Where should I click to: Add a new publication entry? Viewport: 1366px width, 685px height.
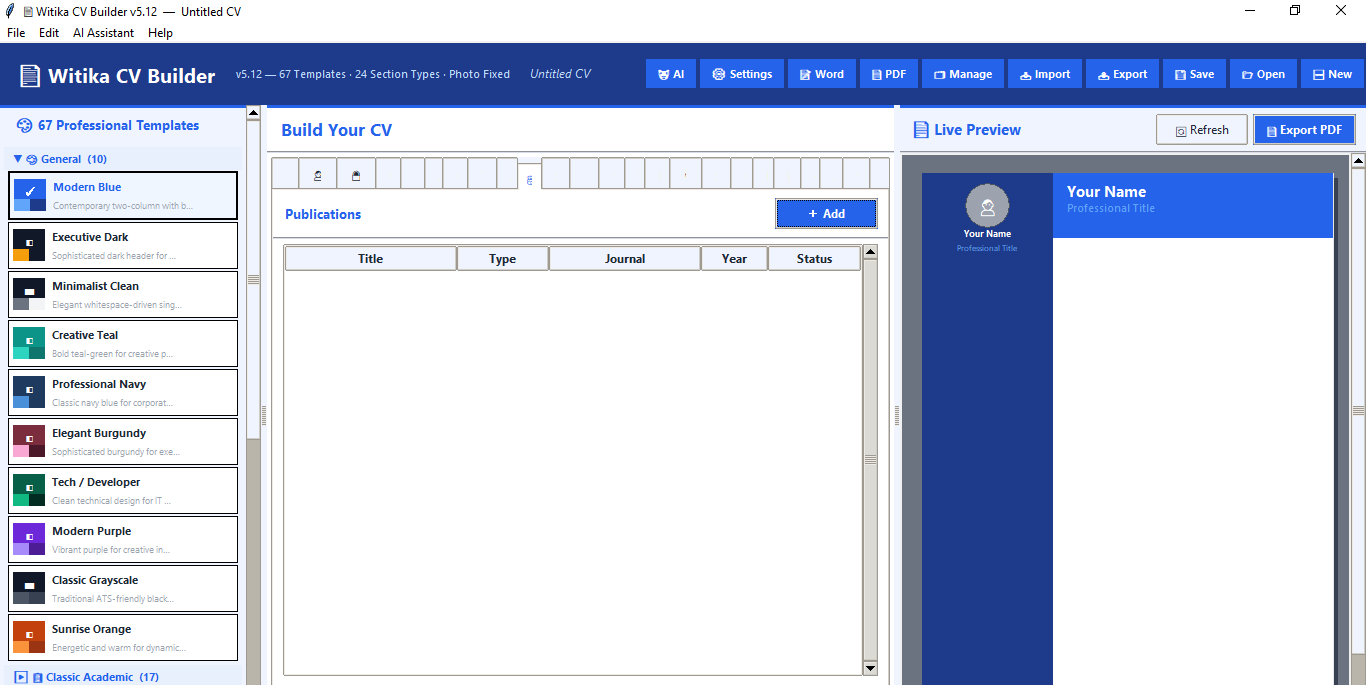[x=826, y=214]
